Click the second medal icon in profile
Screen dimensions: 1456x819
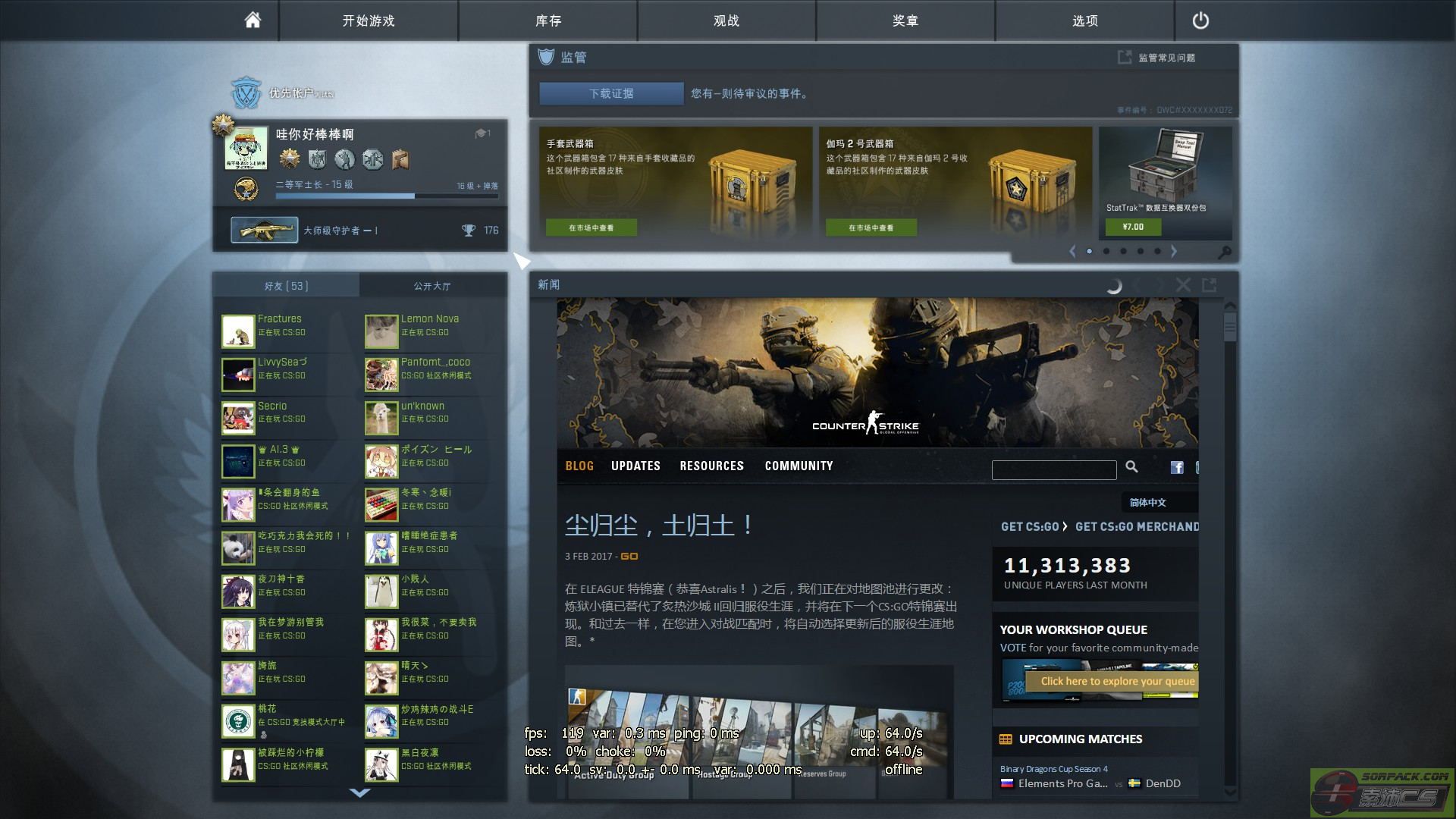pyautogui.click(x=317, y=158)
